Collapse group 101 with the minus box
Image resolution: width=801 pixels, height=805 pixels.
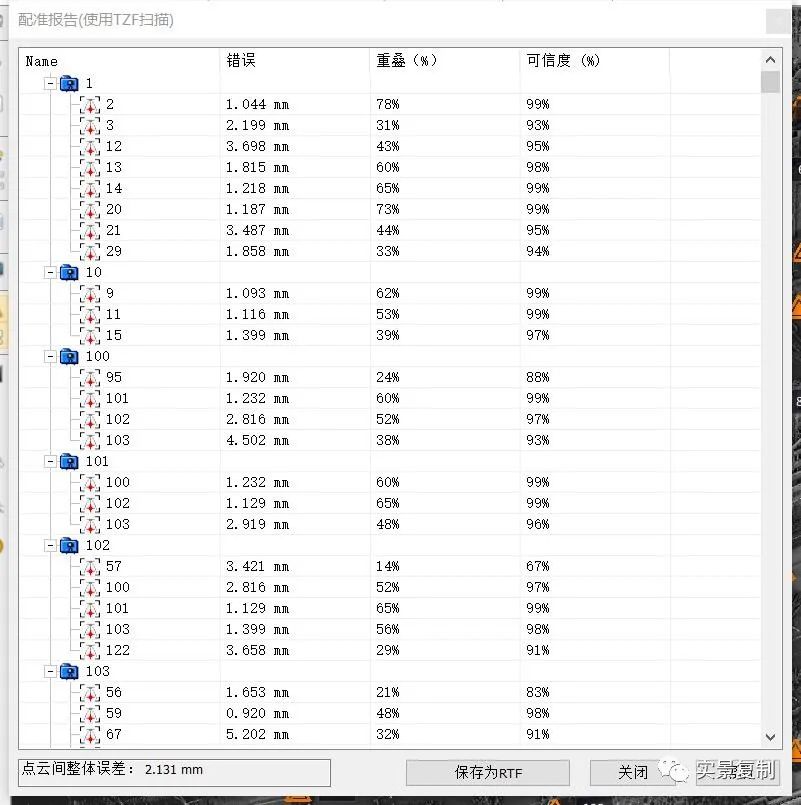[x=50, y=462]
